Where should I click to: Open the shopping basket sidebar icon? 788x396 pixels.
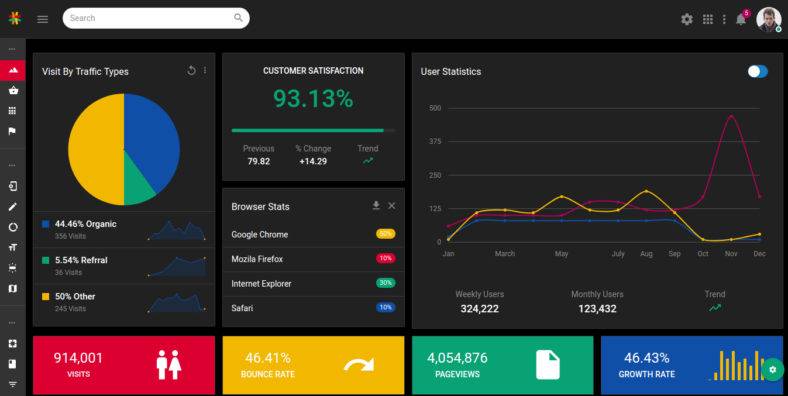coord(13,90)
